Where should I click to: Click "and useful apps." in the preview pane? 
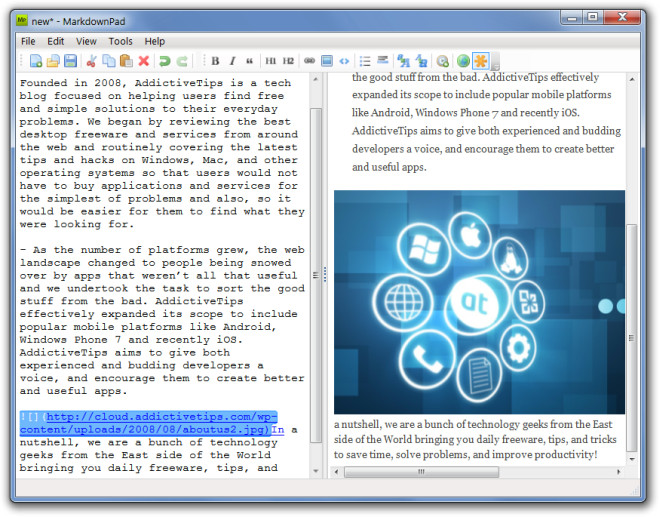(389, 167)
